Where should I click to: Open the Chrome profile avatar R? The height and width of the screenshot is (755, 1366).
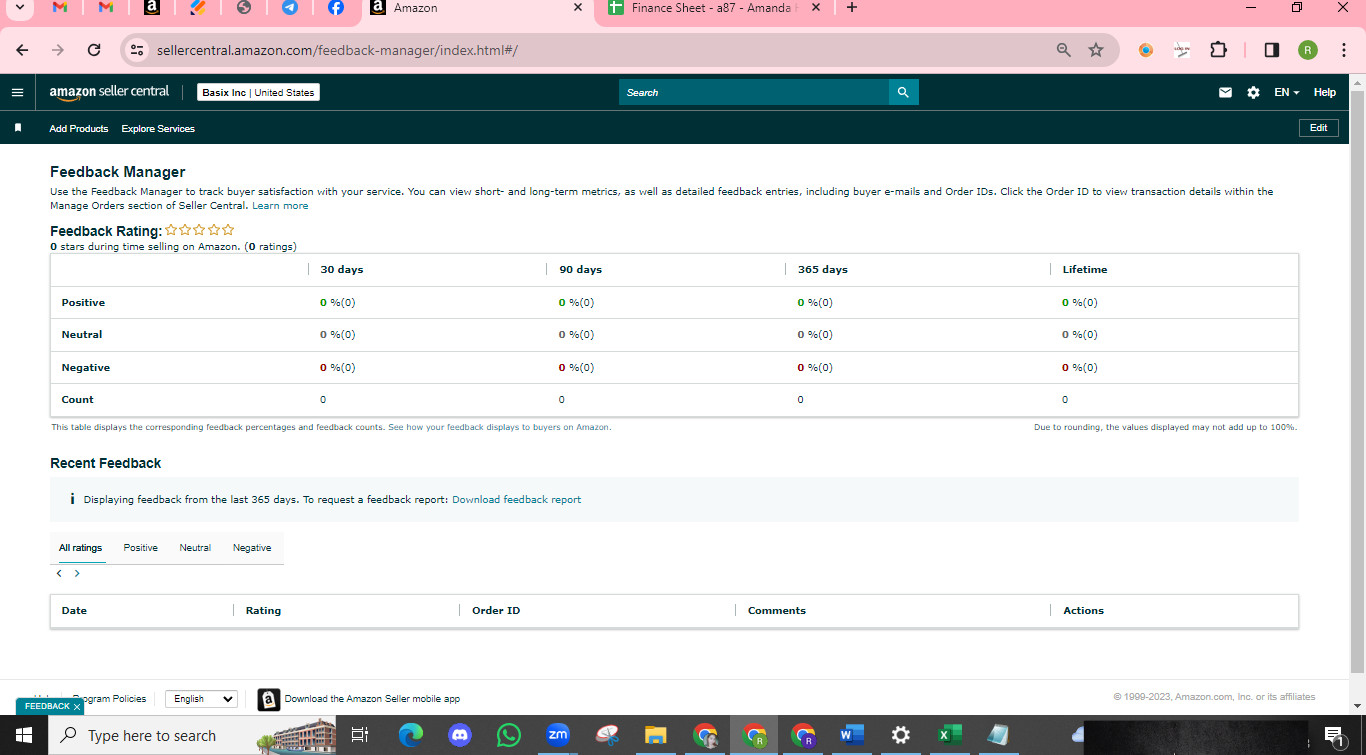[x=1308, y=50]
